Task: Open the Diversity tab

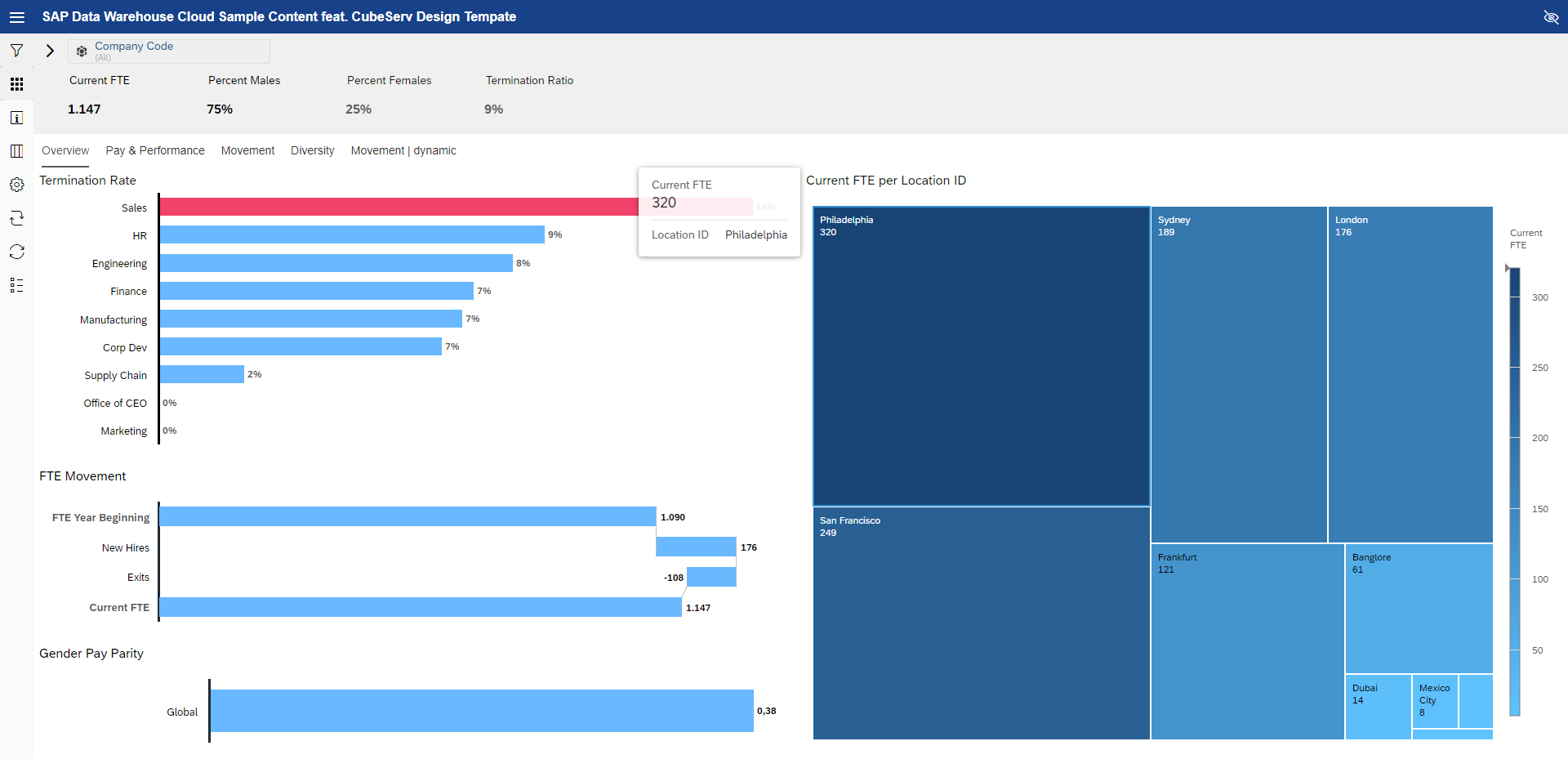Action: tap(312, 150)
